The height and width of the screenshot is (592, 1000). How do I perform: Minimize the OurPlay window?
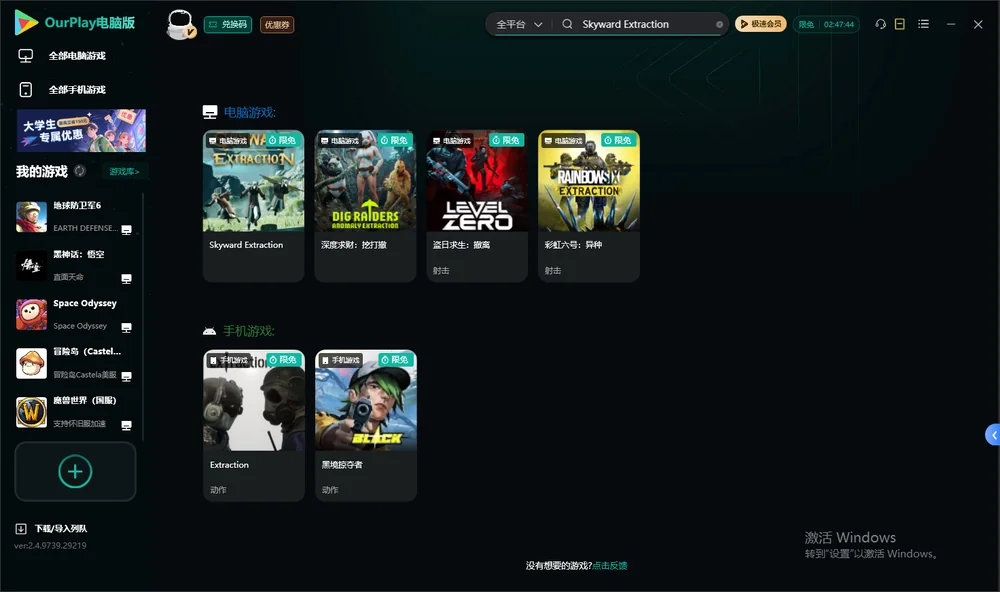pos(951,24)
